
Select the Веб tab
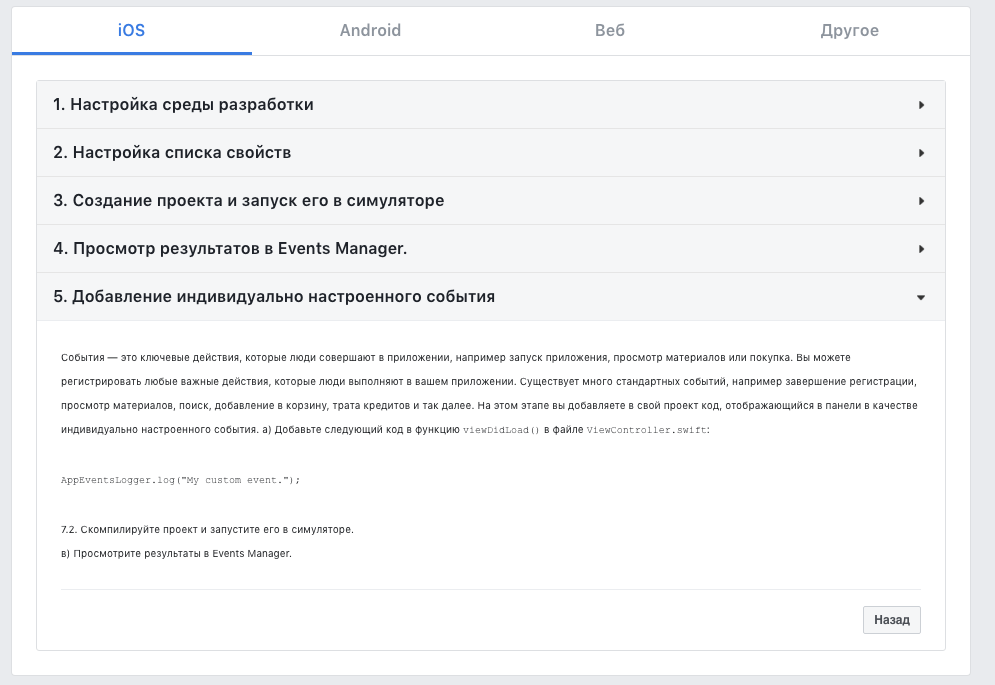(610, 30)
